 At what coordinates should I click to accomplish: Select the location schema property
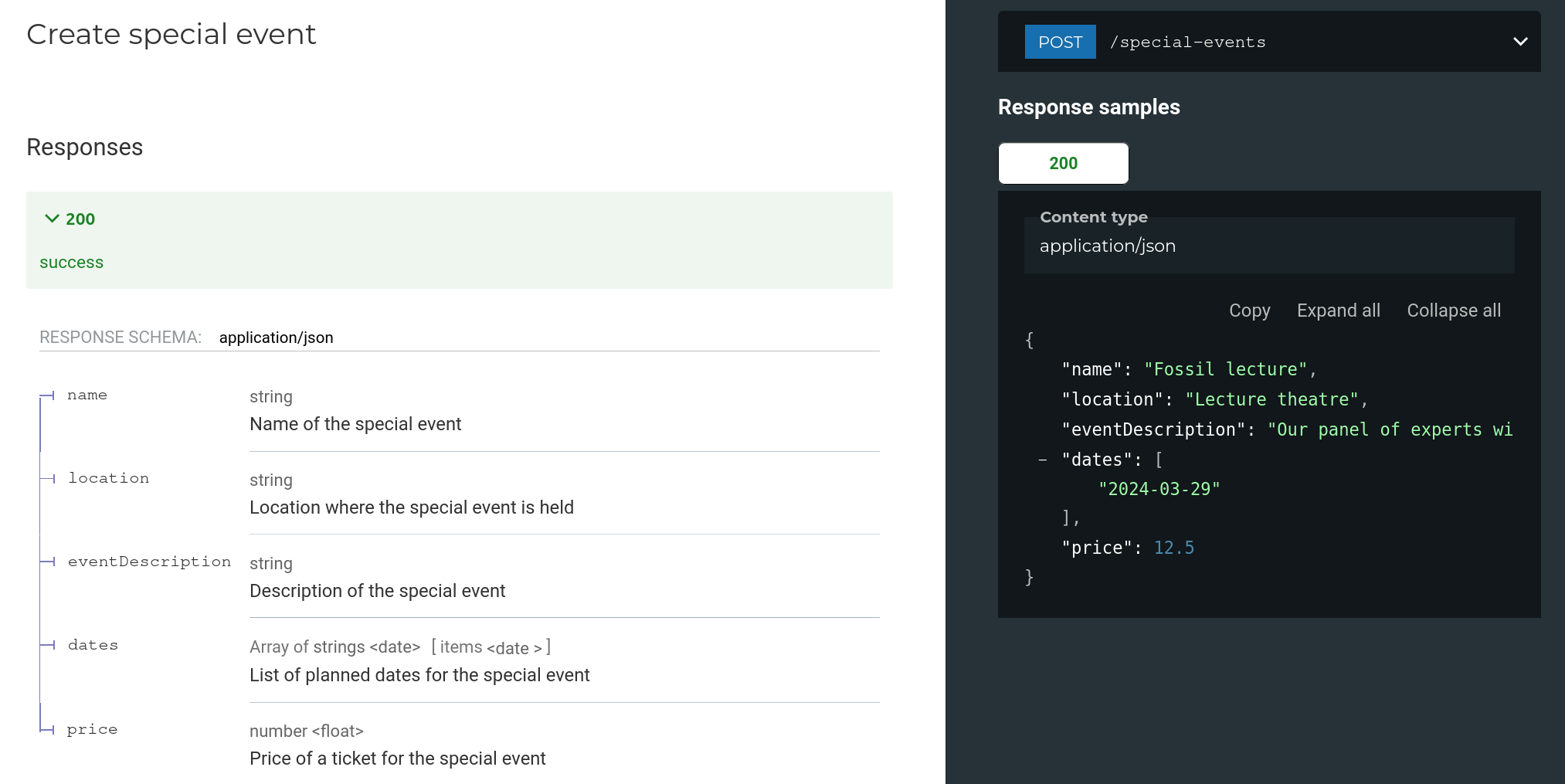108,479
